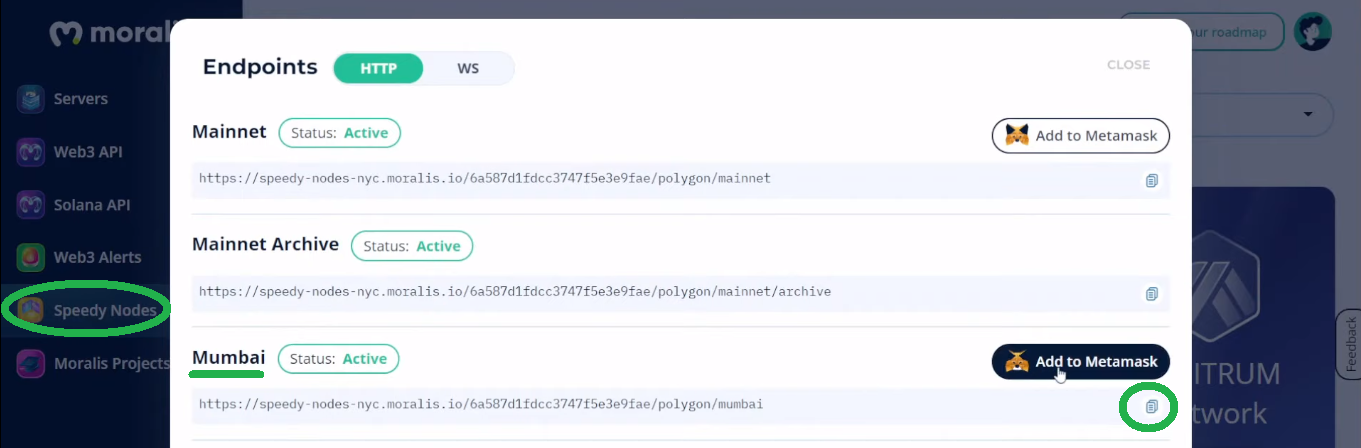The height and width of the screenshot is (448, 1361).
Task: Click the Mumbai Active status badge
Action: pos(338,358)
